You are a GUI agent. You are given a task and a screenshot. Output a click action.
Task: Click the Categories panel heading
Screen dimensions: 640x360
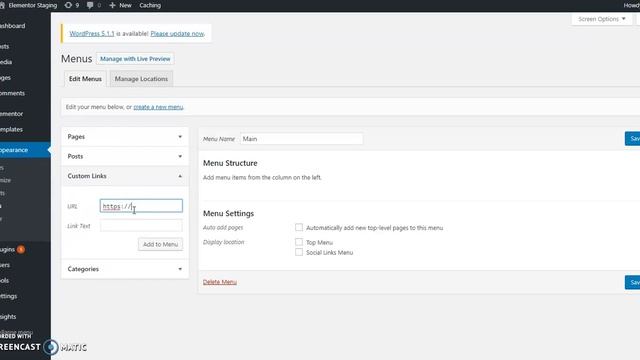[83, 269]
